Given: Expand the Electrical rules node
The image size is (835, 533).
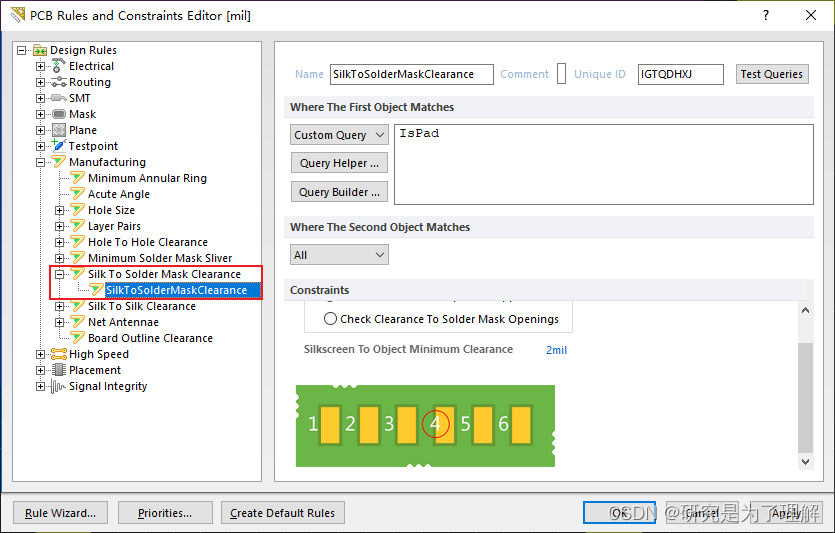Looking at the screenshot, I should (40, 67).
